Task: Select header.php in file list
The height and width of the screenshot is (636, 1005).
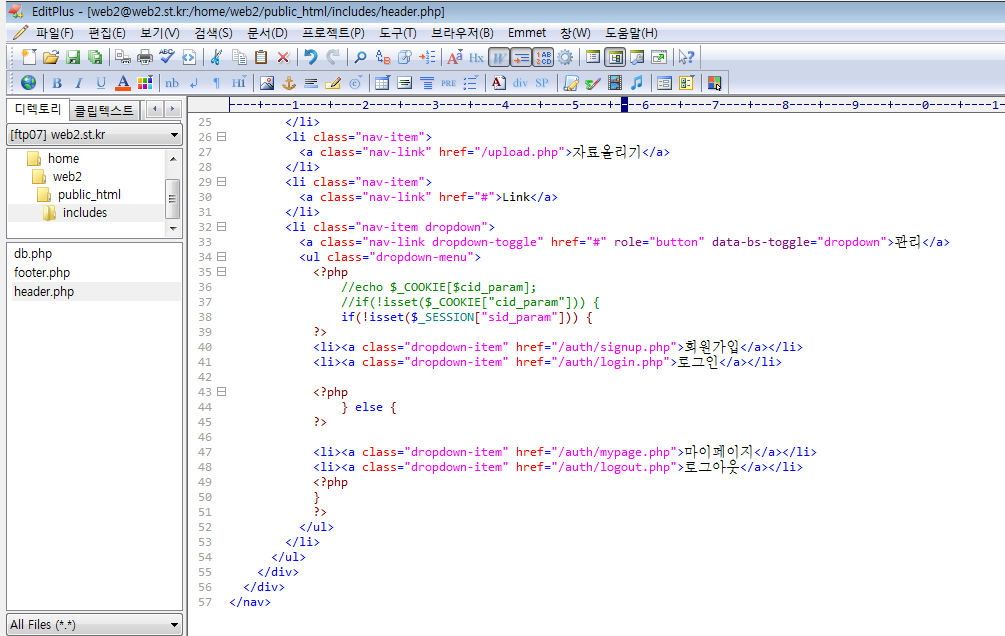Action: [44, 292]
